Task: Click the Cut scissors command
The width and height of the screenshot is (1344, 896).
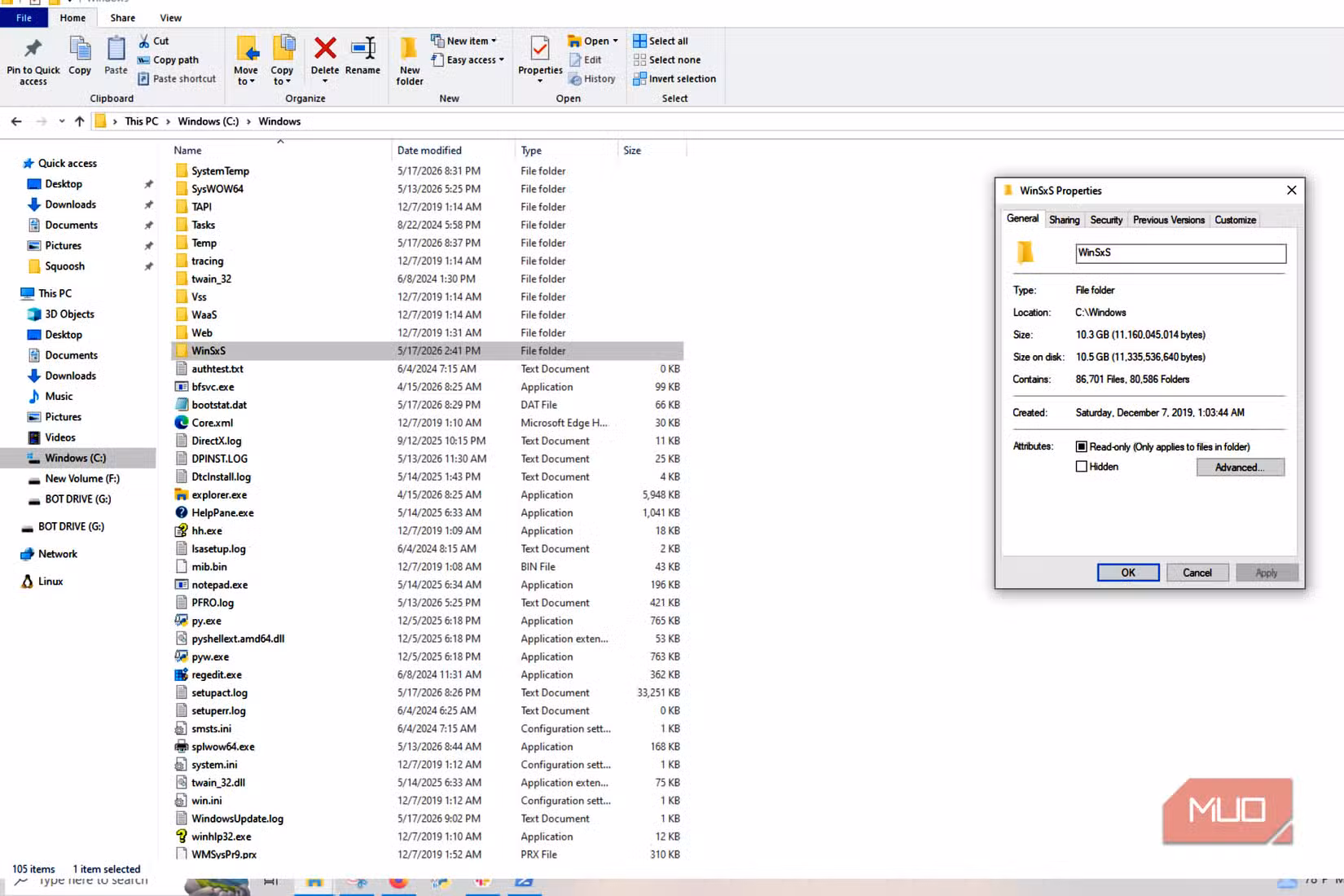Action: click(x=153, y=41)
